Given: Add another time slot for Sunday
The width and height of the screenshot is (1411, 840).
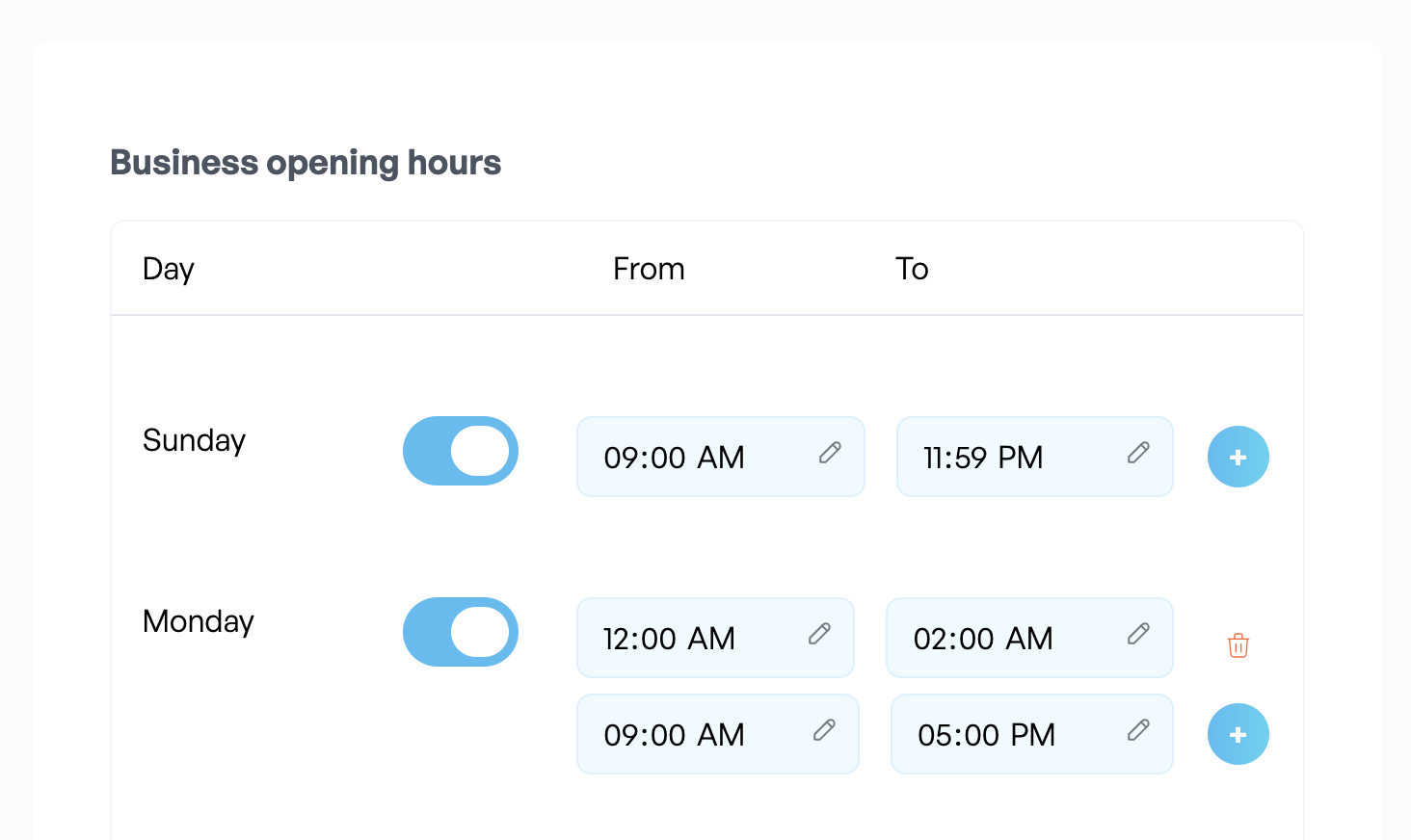Looking at the screenshot, I should [1238, 457].
